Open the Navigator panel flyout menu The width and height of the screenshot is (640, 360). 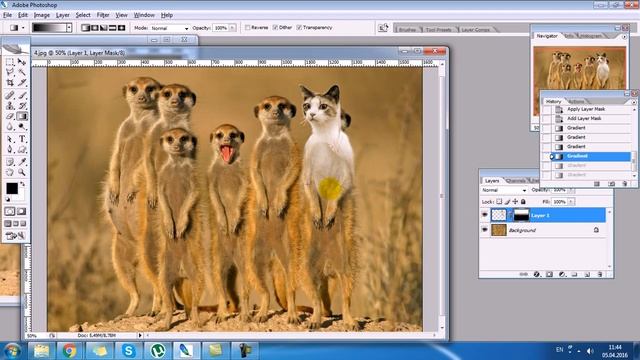[624, 37]
